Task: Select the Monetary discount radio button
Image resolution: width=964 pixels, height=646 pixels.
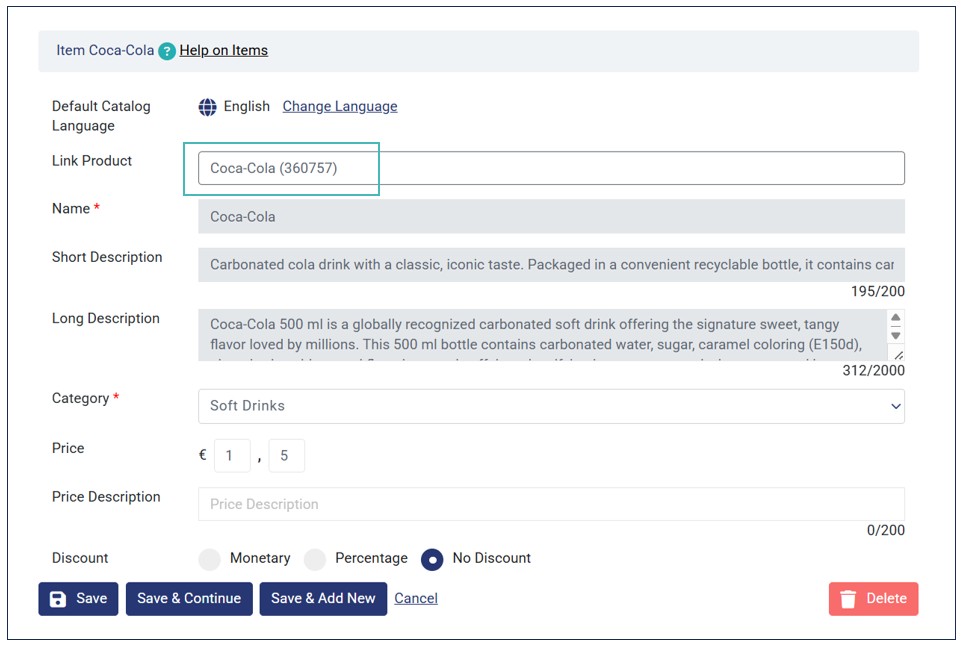Action: point(209,559)
